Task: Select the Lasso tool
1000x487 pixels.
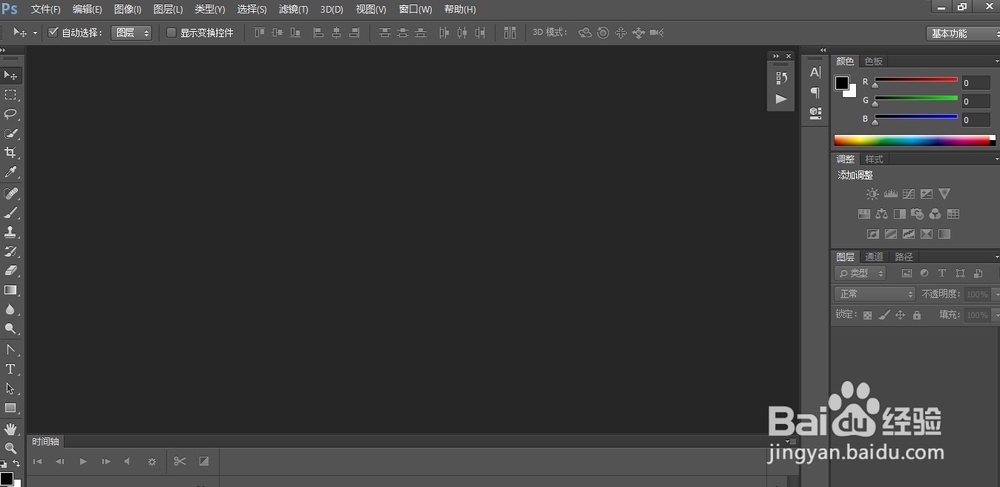Action: tap(10, 114)
